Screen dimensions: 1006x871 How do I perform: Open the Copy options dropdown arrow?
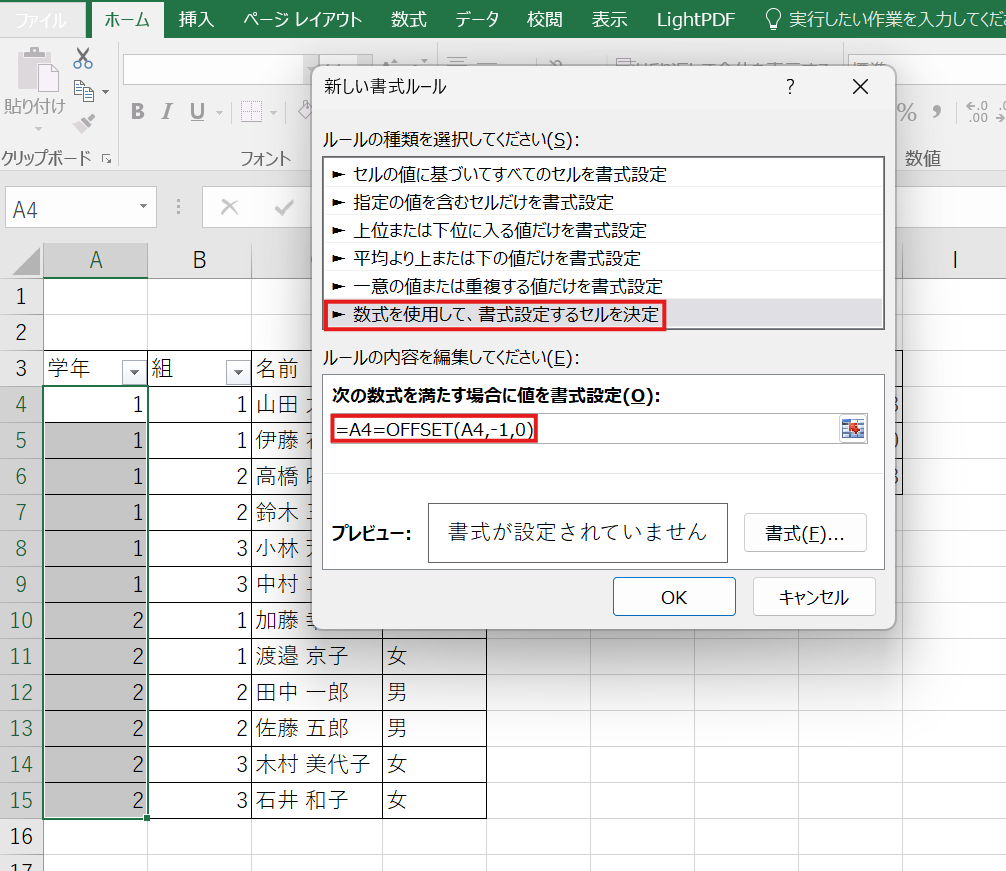click(106, 92)
